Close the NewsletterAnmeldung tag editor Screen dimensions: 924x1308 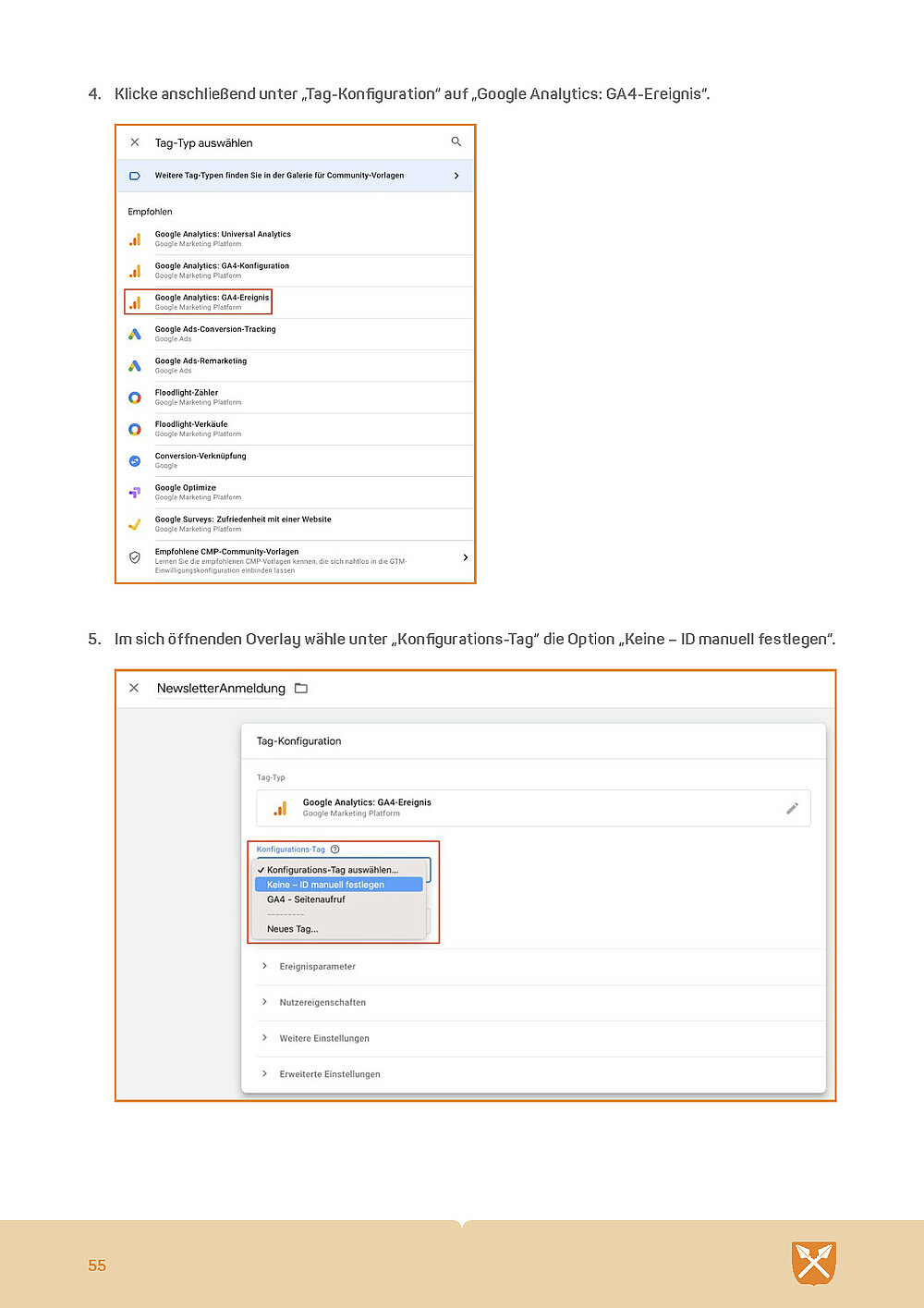click(134, 688)
